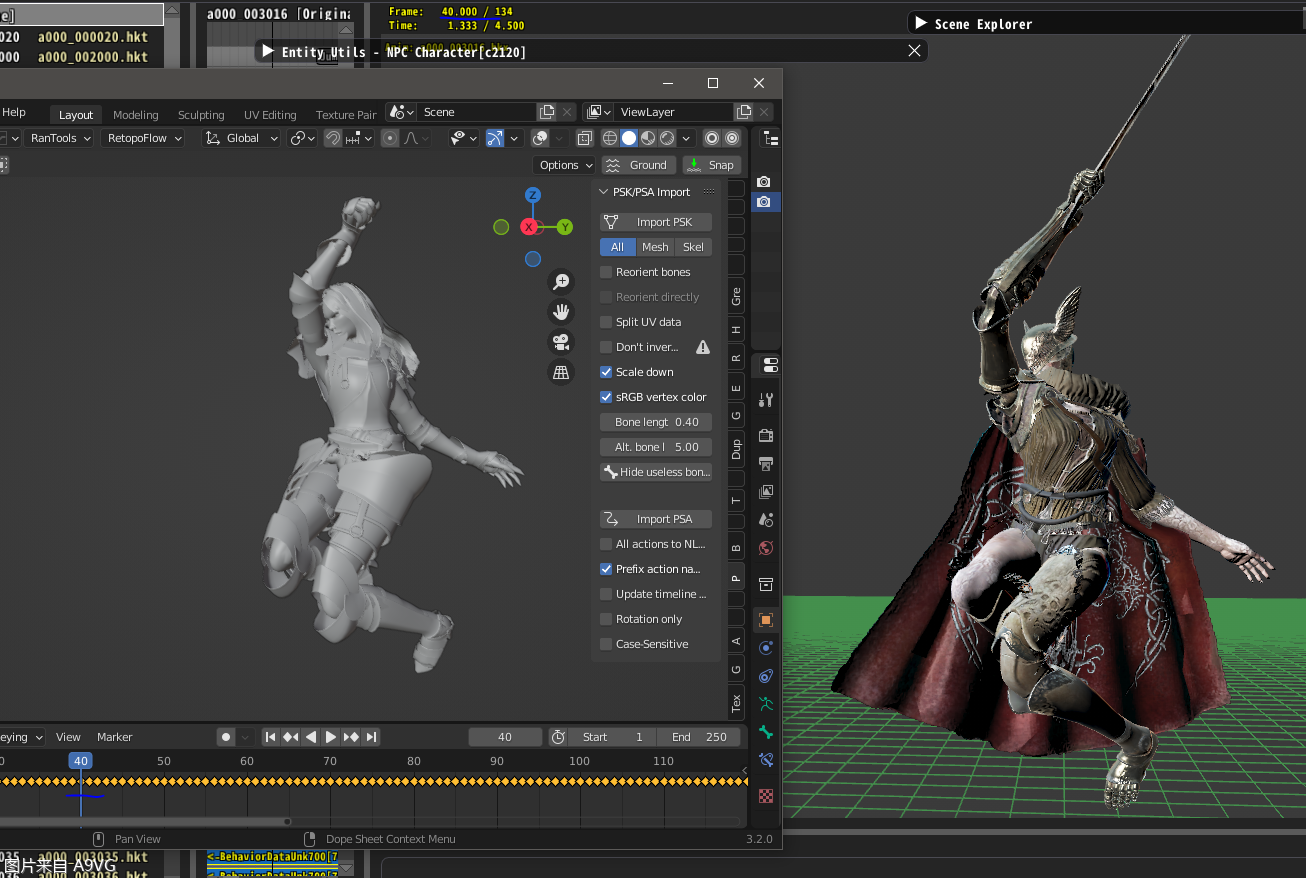The width and height of the screenshot is (1306, 878).
Task: Open the RanTools dropdown menu
Action: tap(60, 138)
